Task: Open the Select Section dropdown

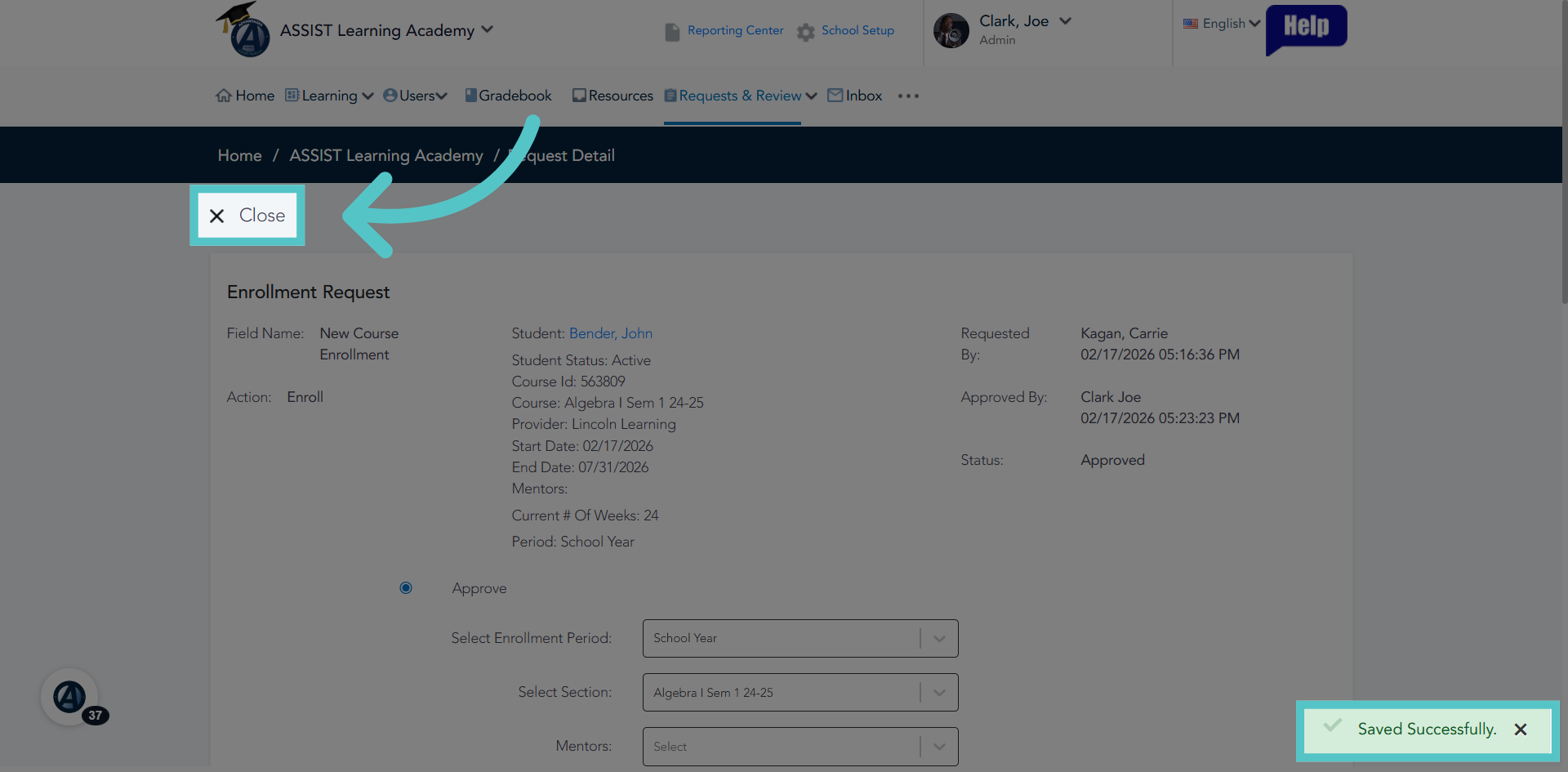Action: 800,693
